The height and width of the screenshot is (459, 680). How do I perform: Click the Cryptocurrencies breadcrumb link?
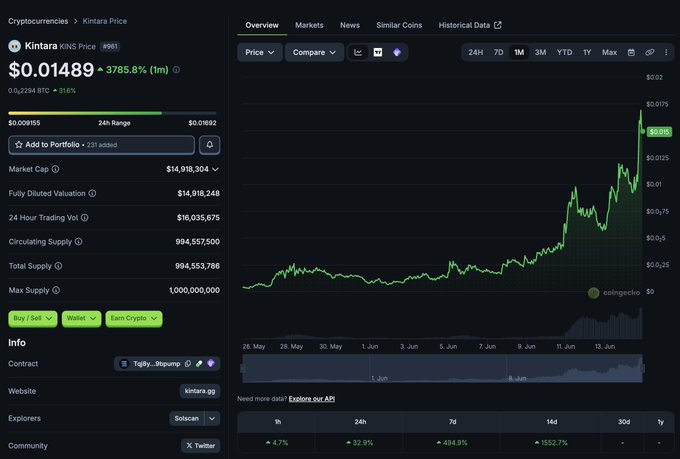[x=38, y=21]
